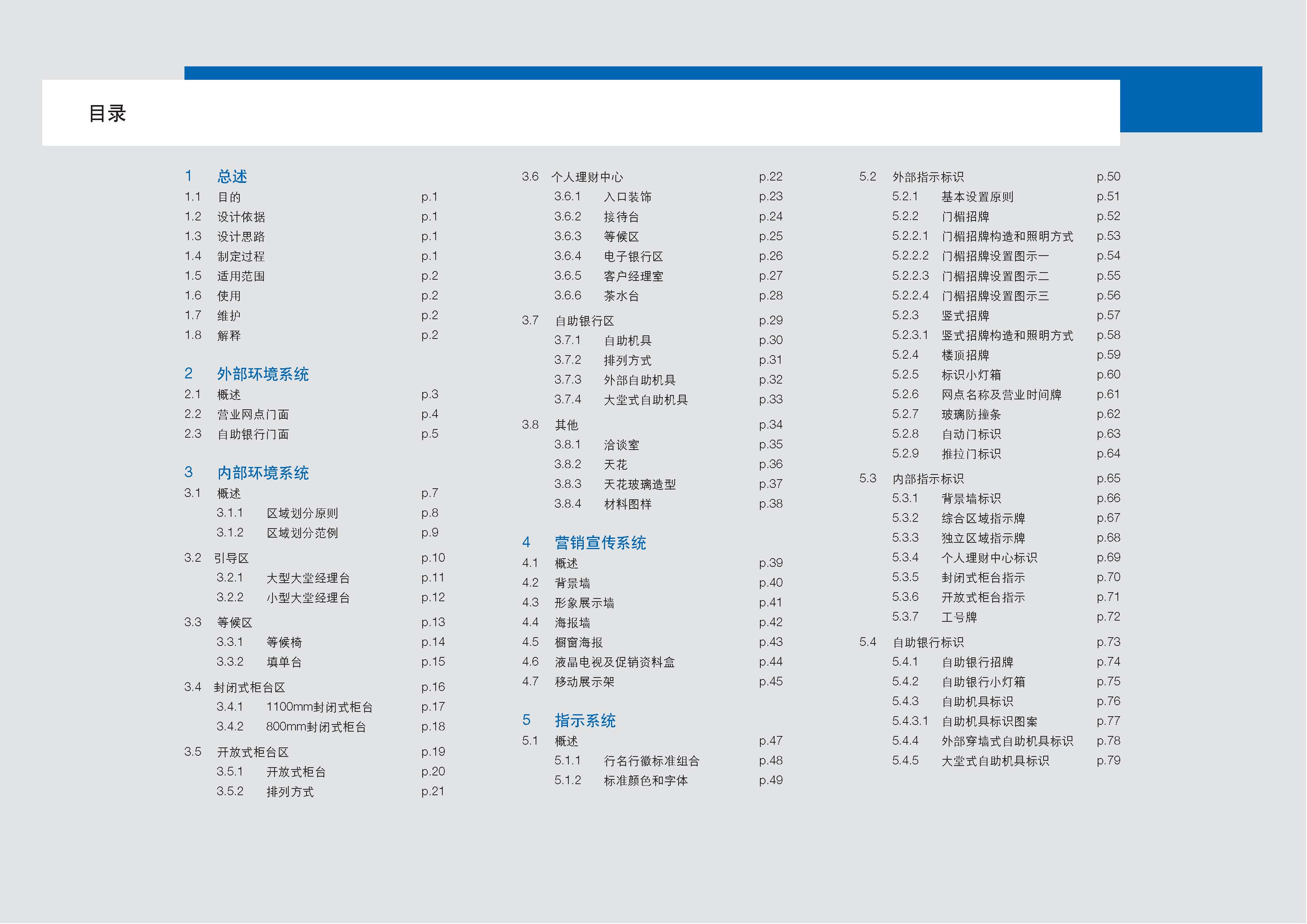Select chapter heading 总述
This screenshot has width=1307, height=924.
232,177
